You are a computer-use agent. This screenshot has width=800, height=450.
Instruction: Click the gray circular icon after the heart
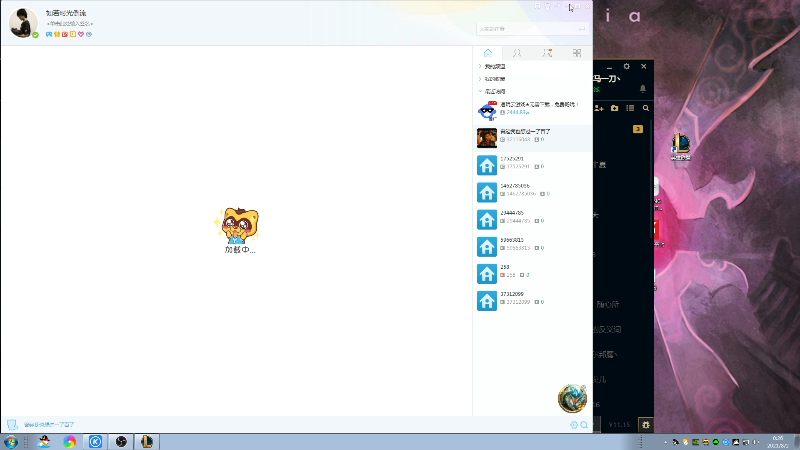coord(89,34)
